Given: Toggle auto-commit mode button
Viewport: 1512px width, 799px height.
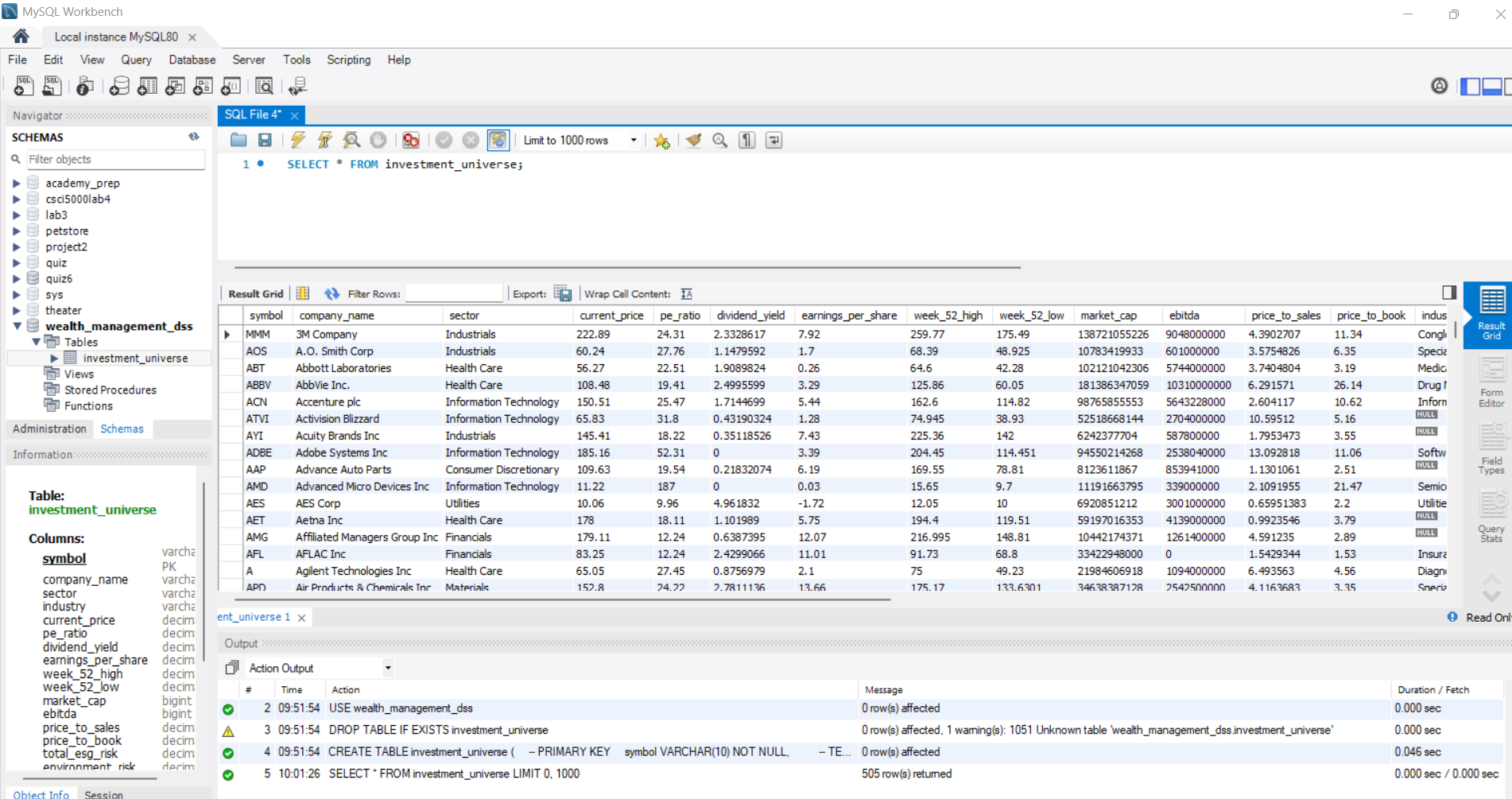Looking at the screenshot, I should [498, 141].
